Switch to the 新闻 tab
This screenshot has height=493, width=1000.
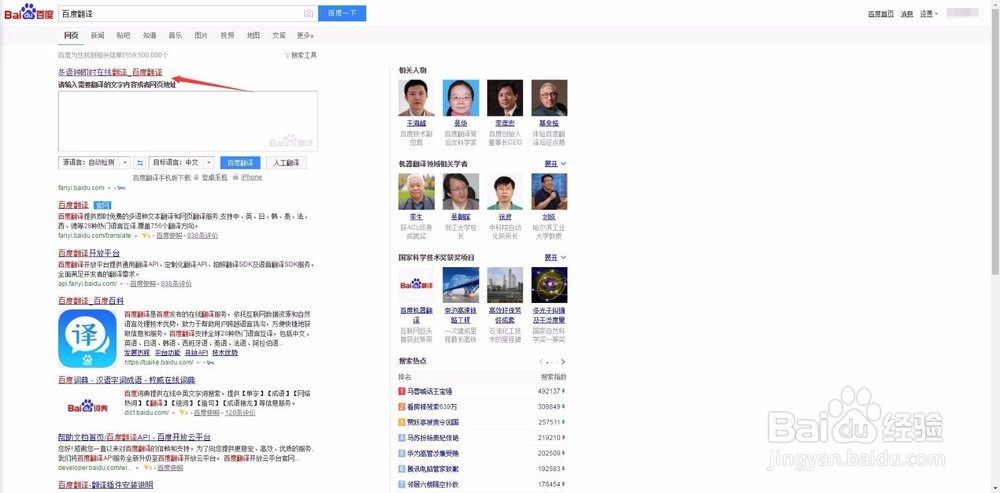pos(97,35)
